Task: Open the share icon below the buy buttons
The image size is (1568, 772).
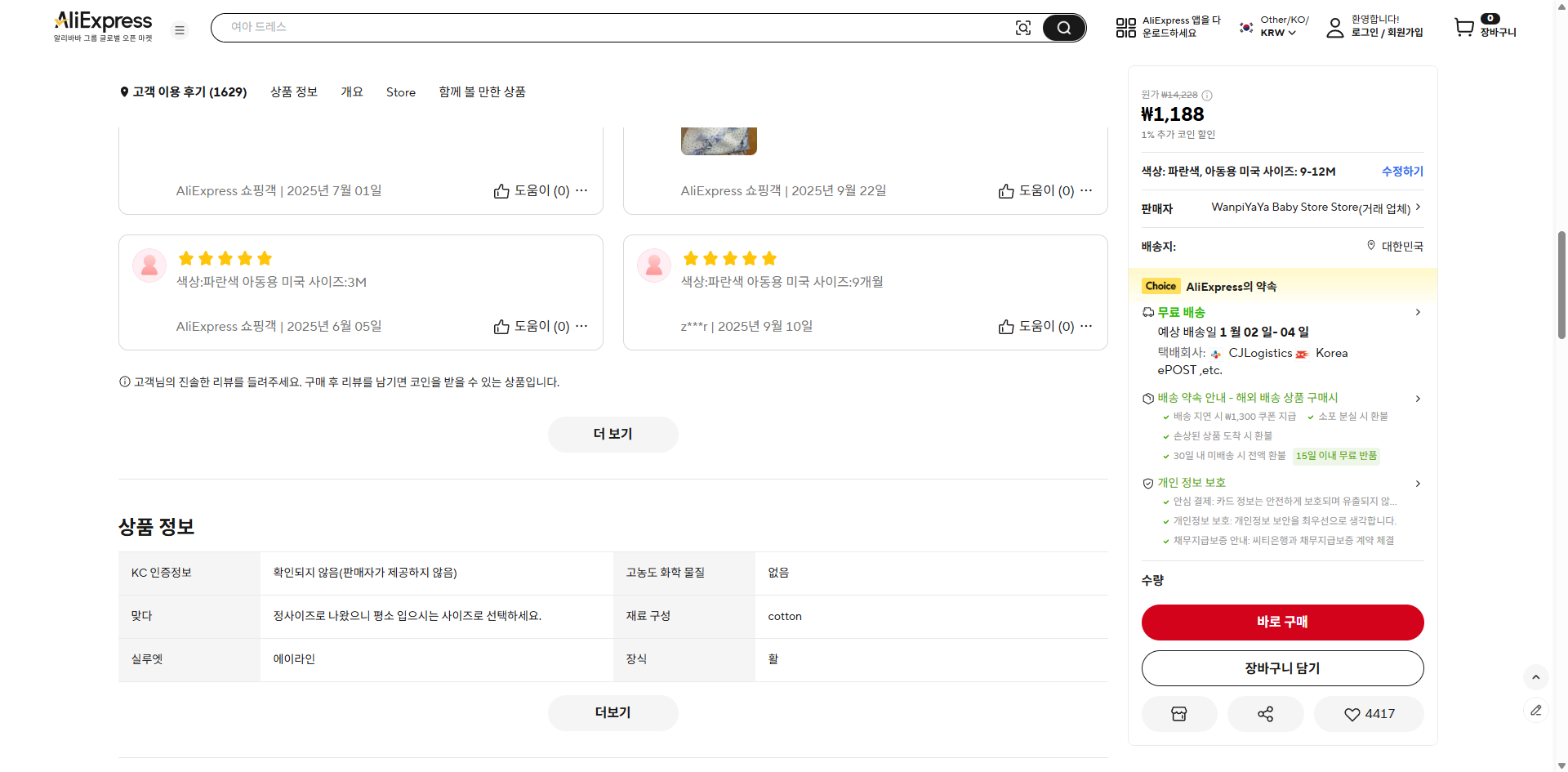Action: coord(1265,713)
